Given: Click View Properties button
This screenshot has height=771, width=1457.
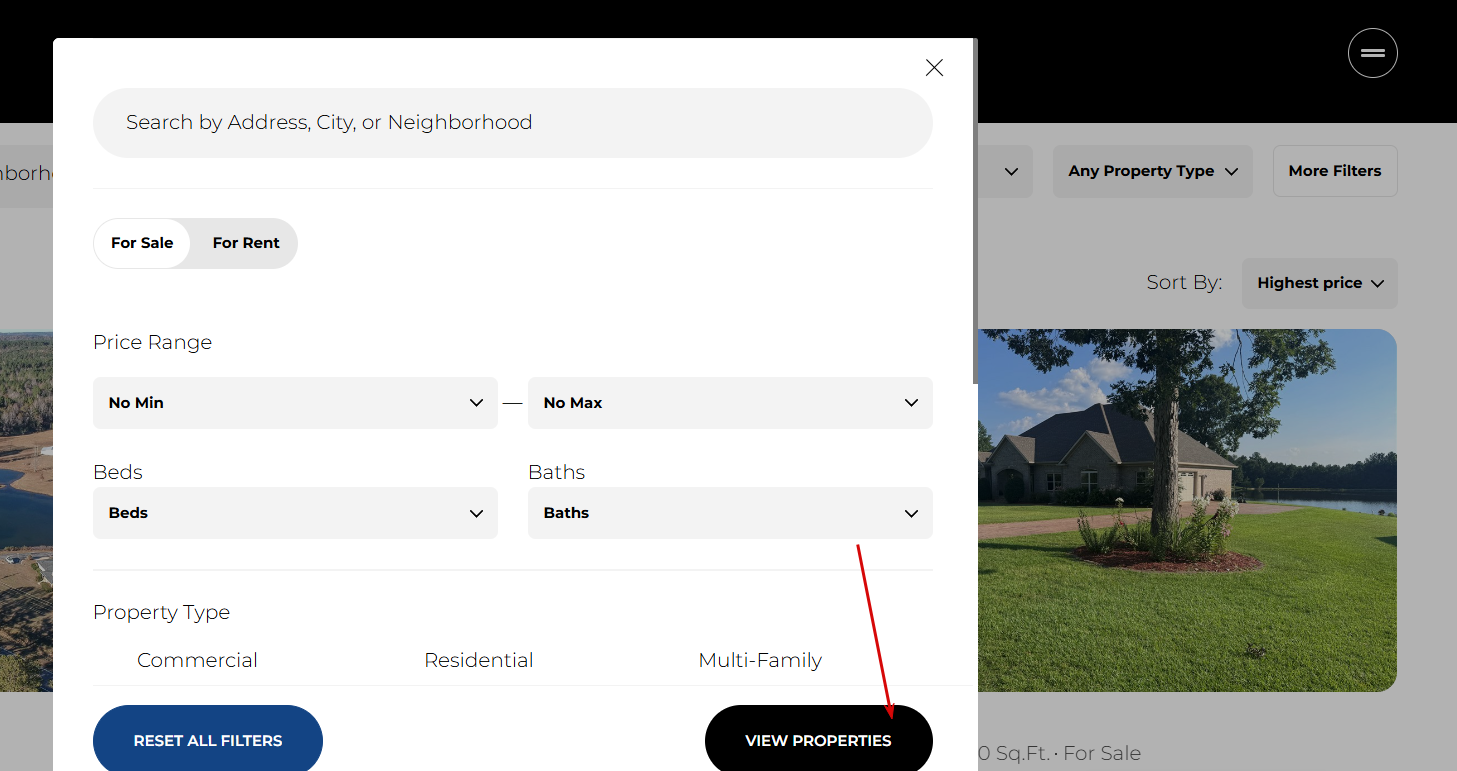Looking at the screenshot, I should pyautogui.click(x=819, y=740).
